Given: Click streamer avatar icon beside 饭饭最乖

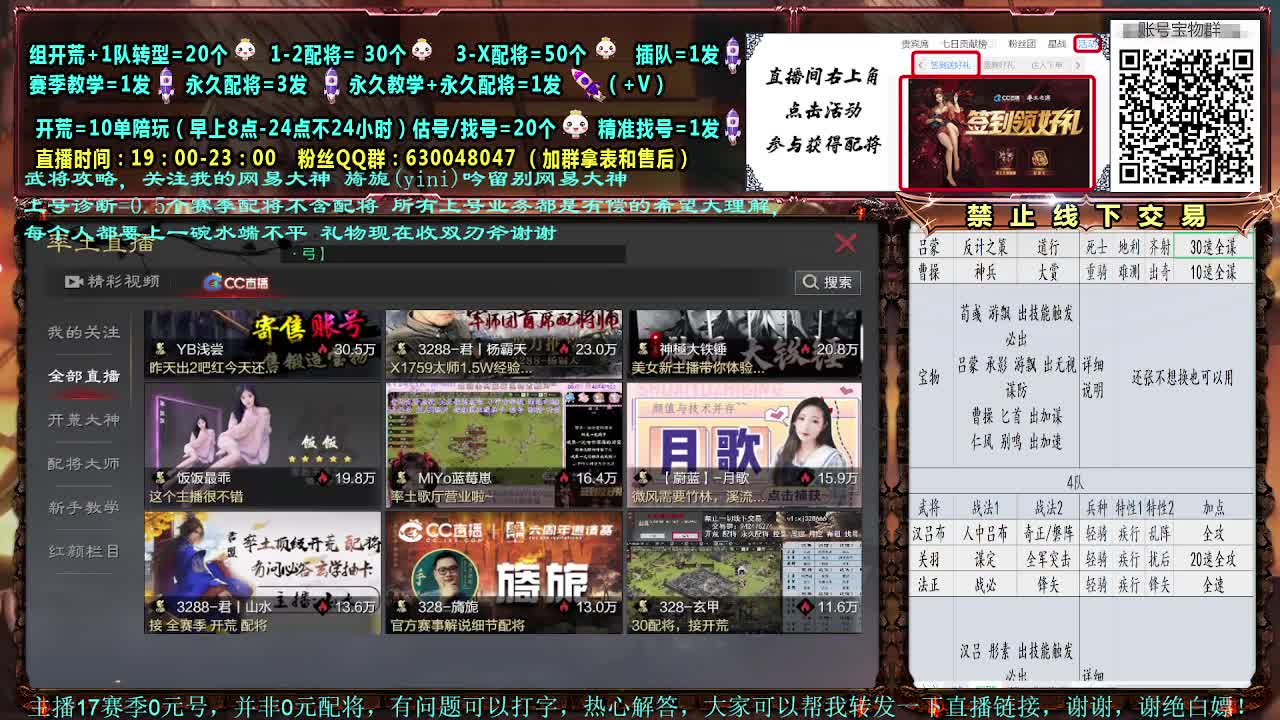Looking at the screenshot, I should coord(160,478).
